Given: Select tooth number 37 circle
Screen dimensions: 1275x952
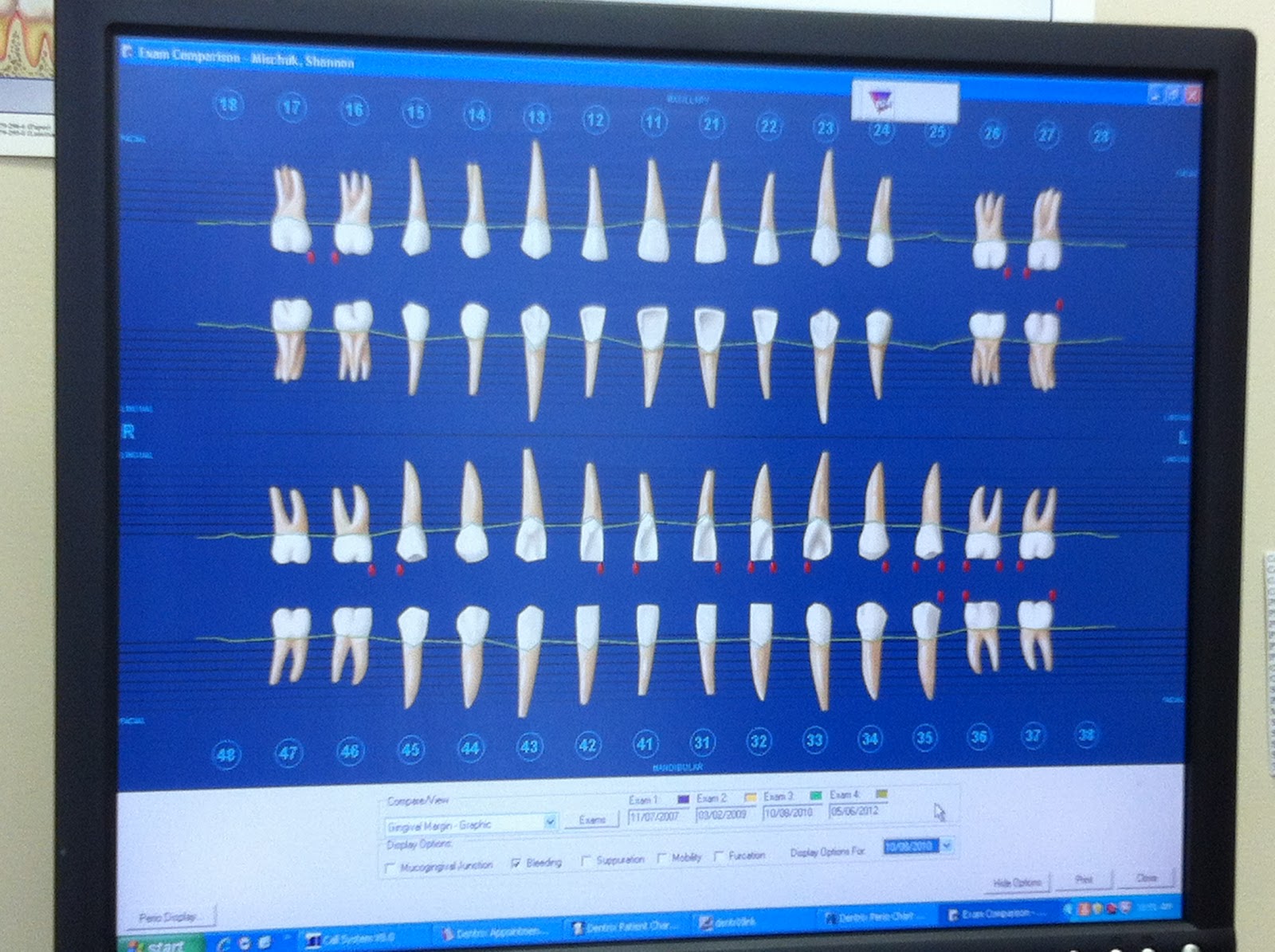Looking at the screenshot, I should [x=1033, y=735].
